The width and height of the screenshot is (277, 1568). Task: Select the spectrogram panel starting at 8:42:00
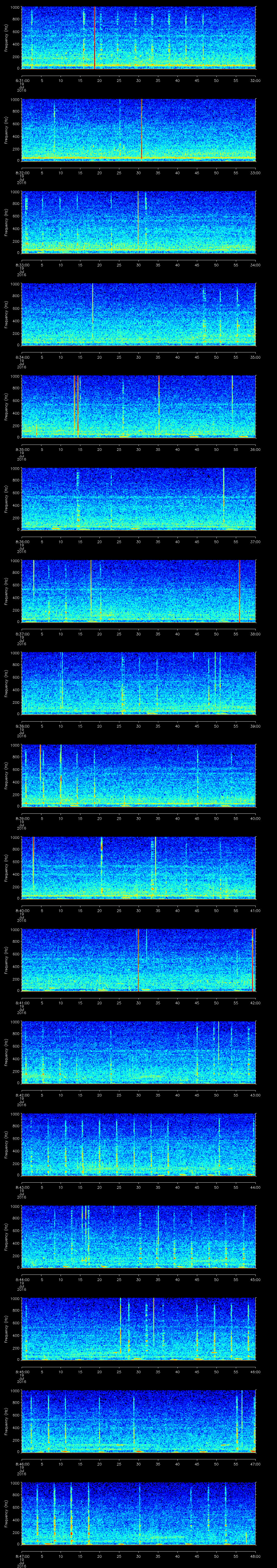tap(138, 1052)
